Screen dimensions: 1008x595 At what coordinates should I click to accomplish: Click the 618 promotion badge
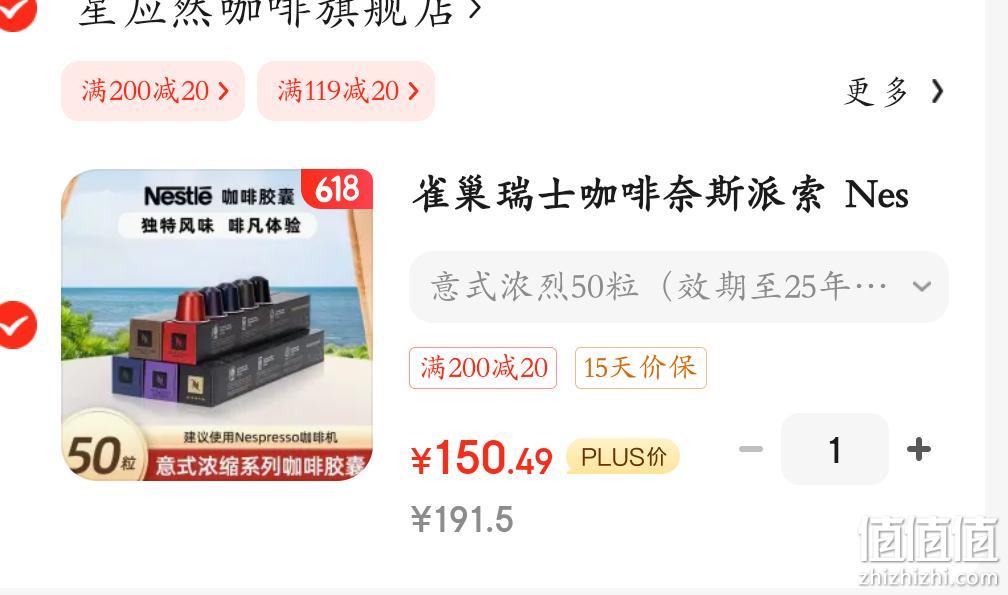pyautogui.click(x=338, y=189)
